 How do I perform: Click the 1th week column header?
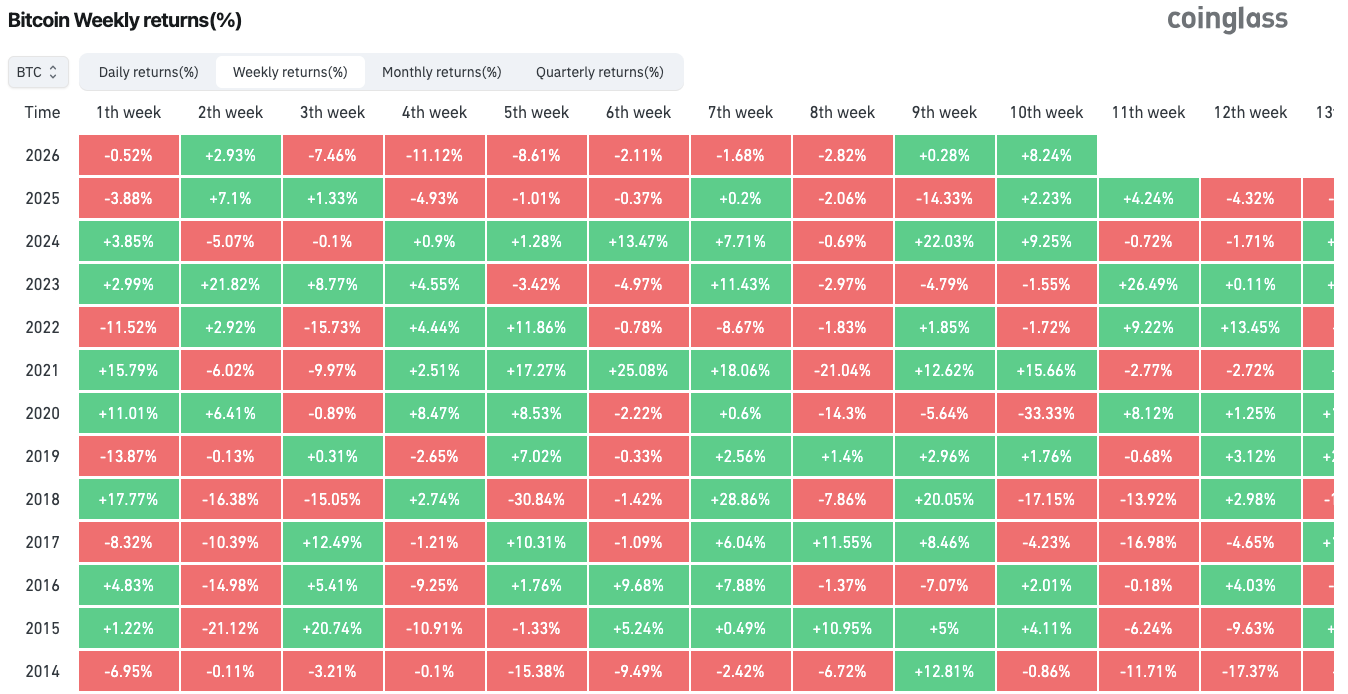pyautogui.click(x=128, y=112)
